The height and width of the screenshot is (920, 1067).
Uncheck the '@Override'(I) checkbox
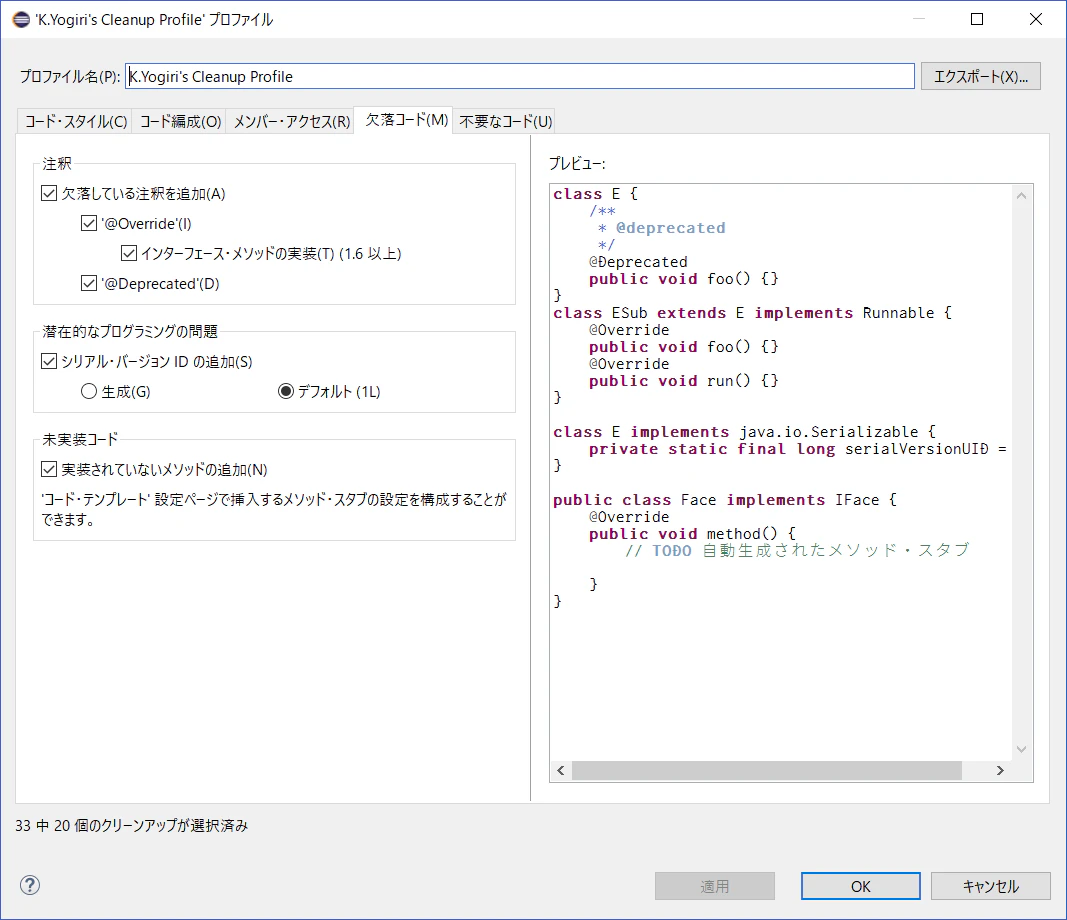point(88,224)
